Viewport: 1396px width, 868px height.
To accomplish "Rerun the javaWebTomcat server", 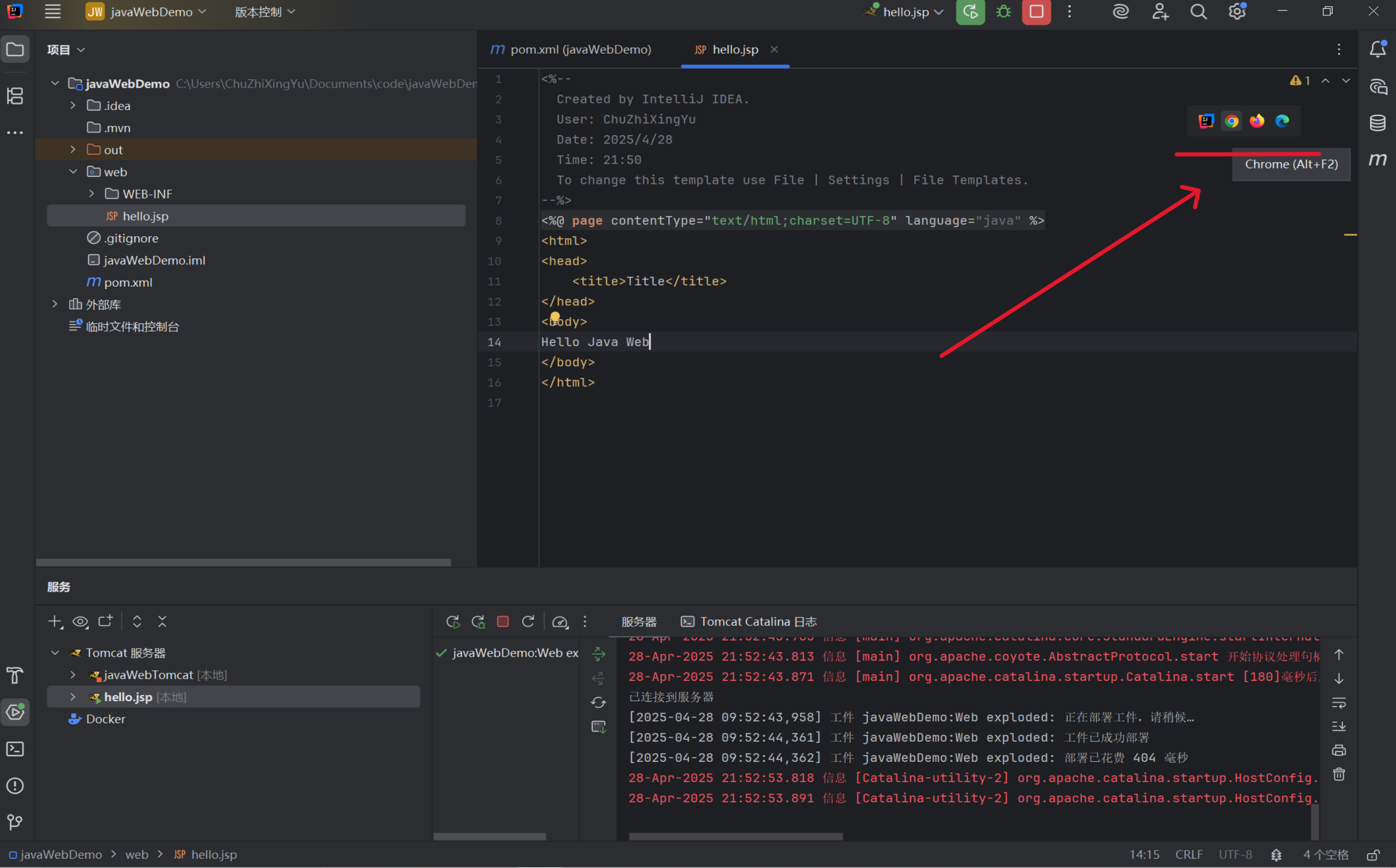I will pos(453,621).
